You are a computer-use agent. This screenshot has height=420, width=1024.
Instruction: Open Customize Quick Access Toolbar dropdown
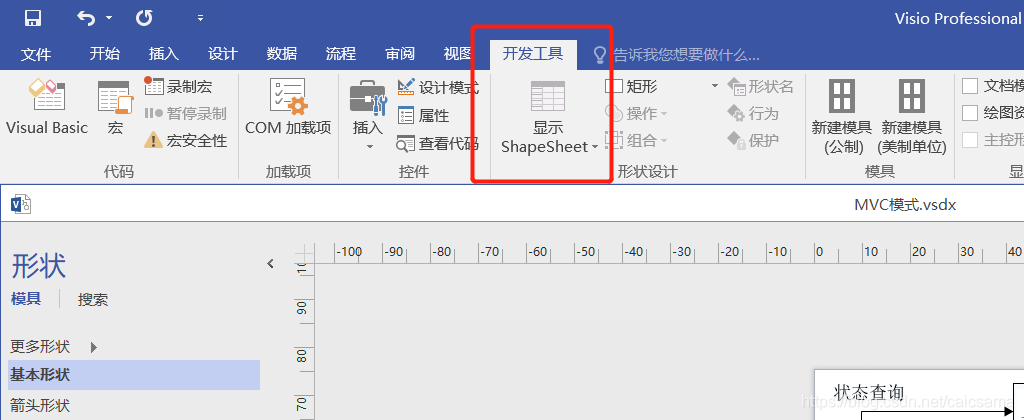point(200,18)
